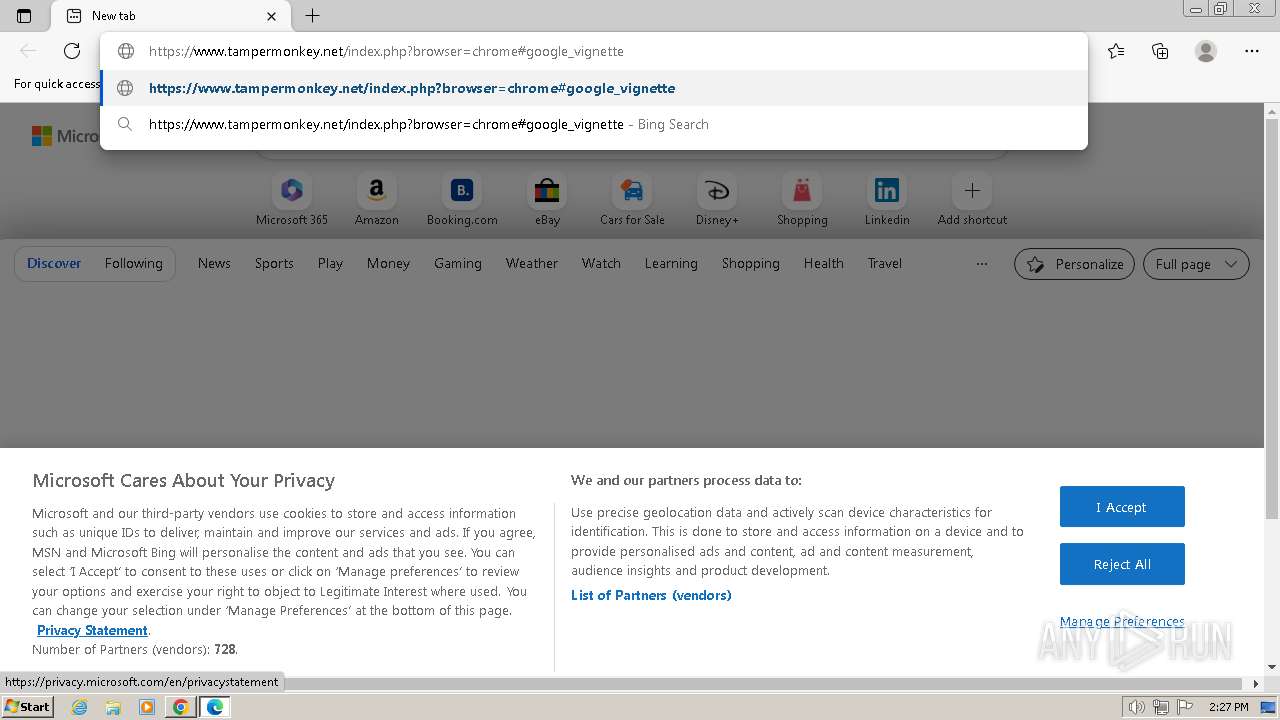Click the Refresh page icon
This screenshot has width=1280, height=720.
pos(72,51)
